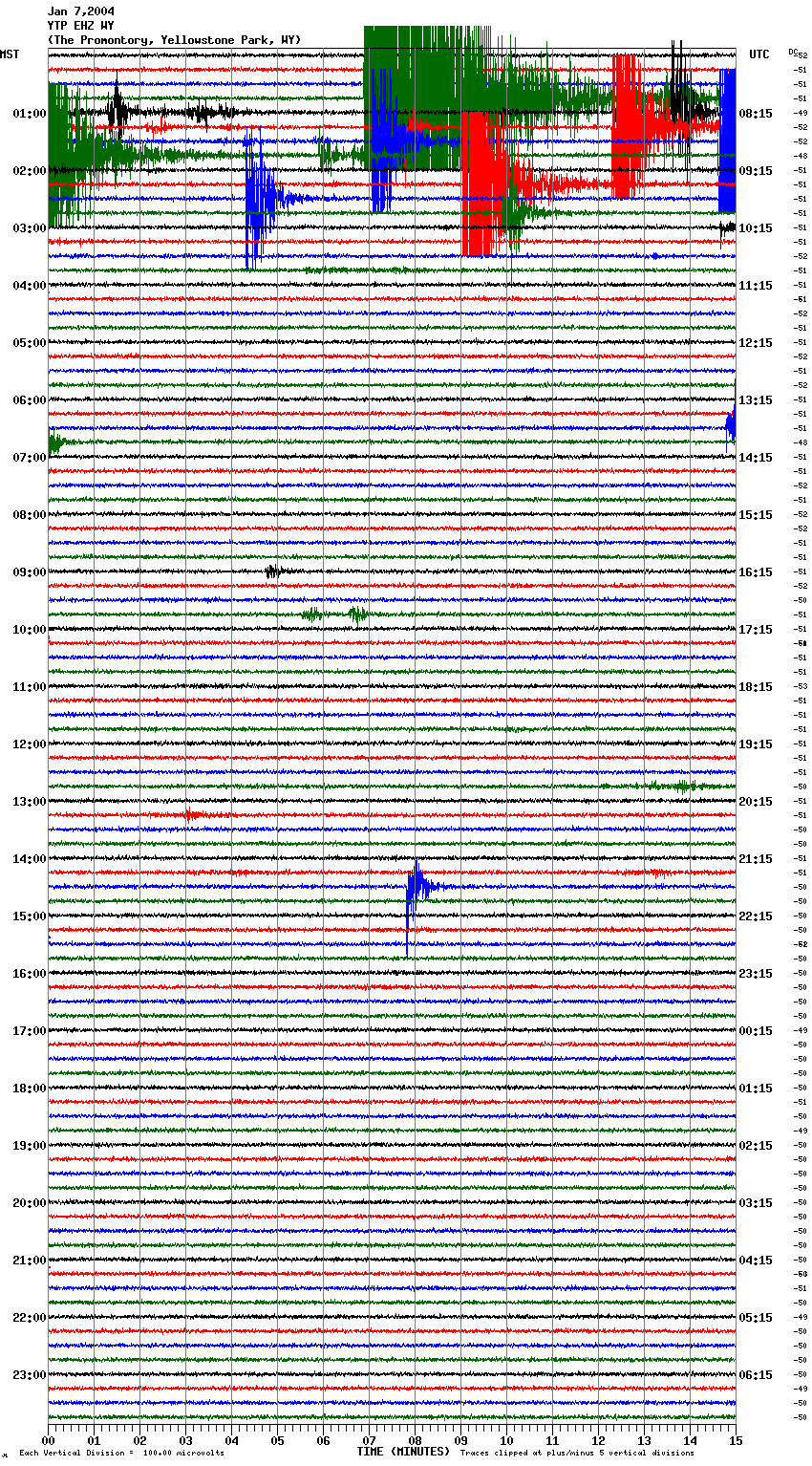Select the 03:00 MST hour label
This screenshot has height=1466, width=812.
point(30,228)
